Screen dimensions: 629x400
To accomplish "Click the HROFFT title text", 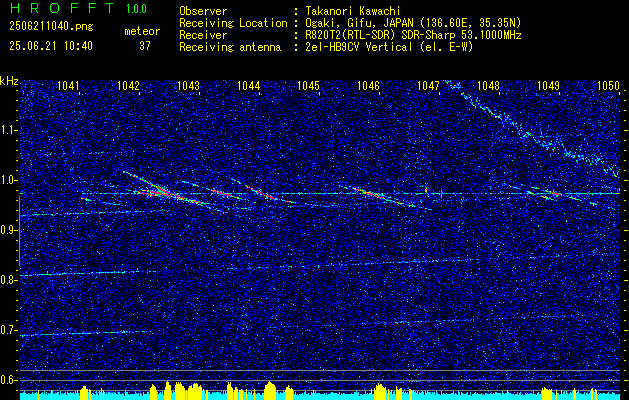I will 61,8.
